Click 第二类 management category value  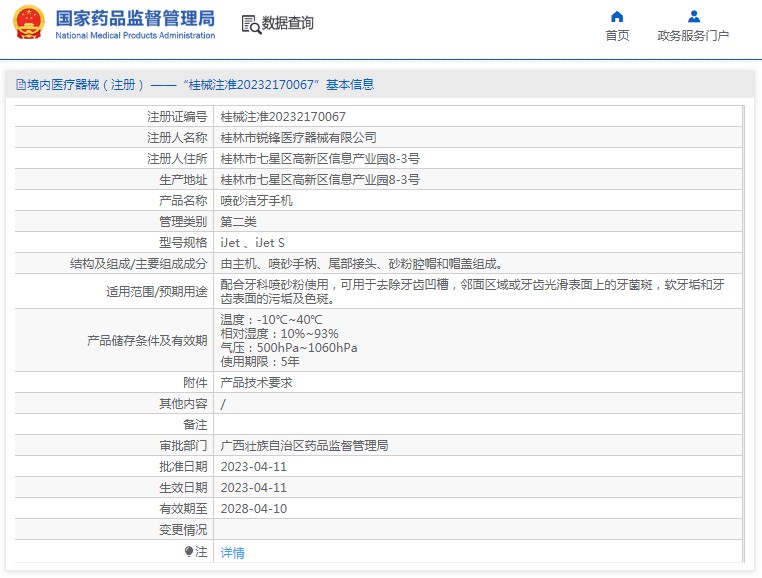[x=239, y=222]
